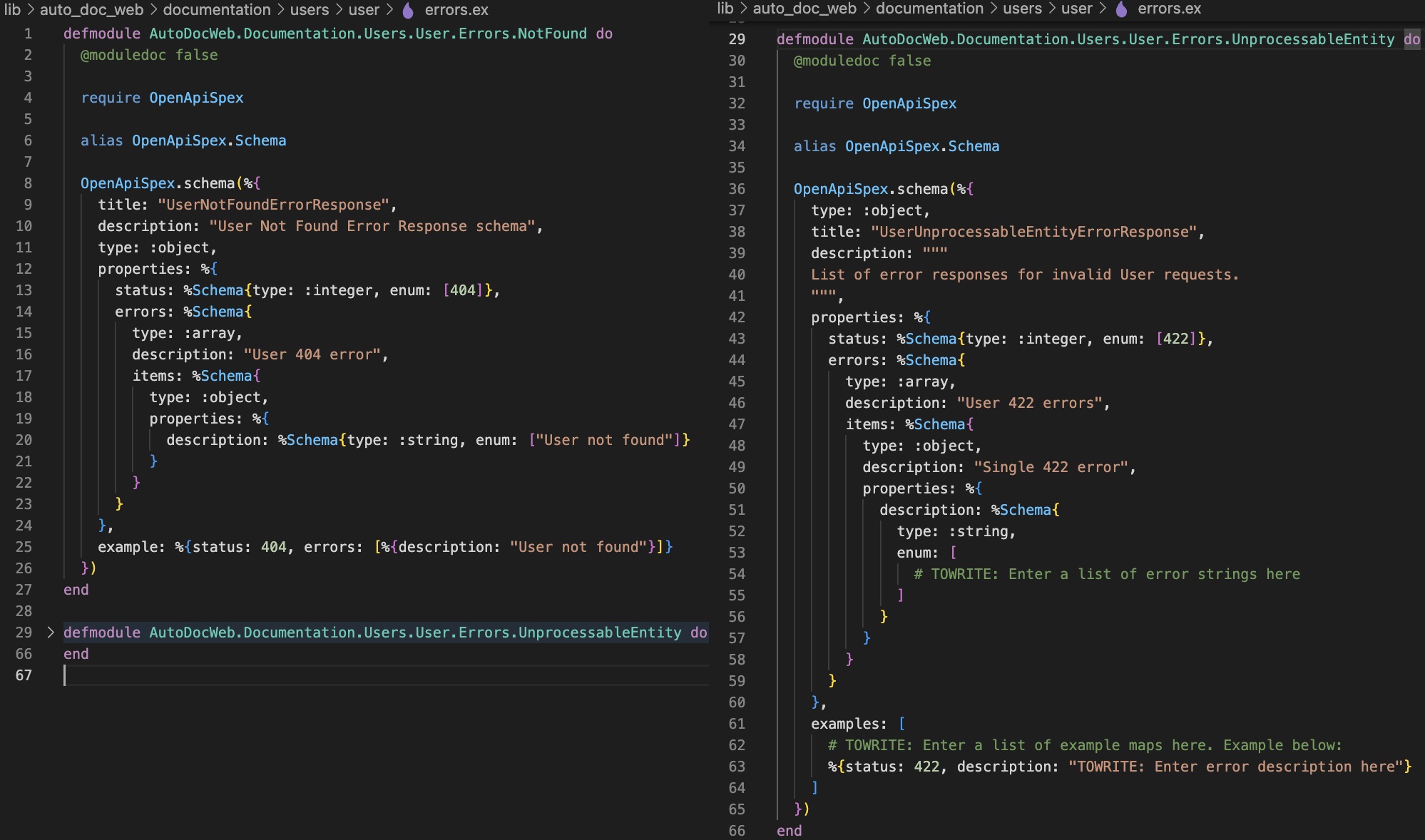Click the 'OpenApiSpex.Schema' alias on left line 6

pos(208,140)
